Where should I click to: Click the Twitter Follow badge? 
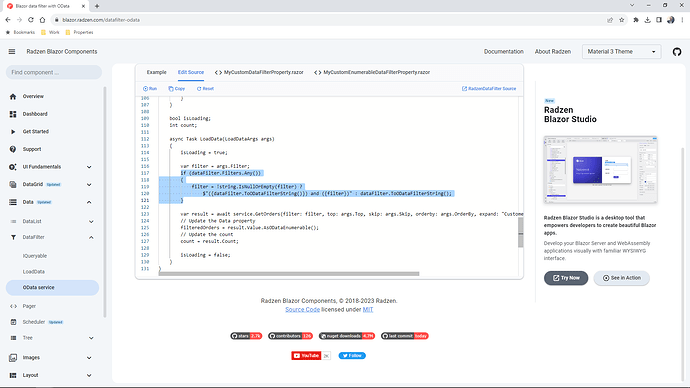pos(352,355)
